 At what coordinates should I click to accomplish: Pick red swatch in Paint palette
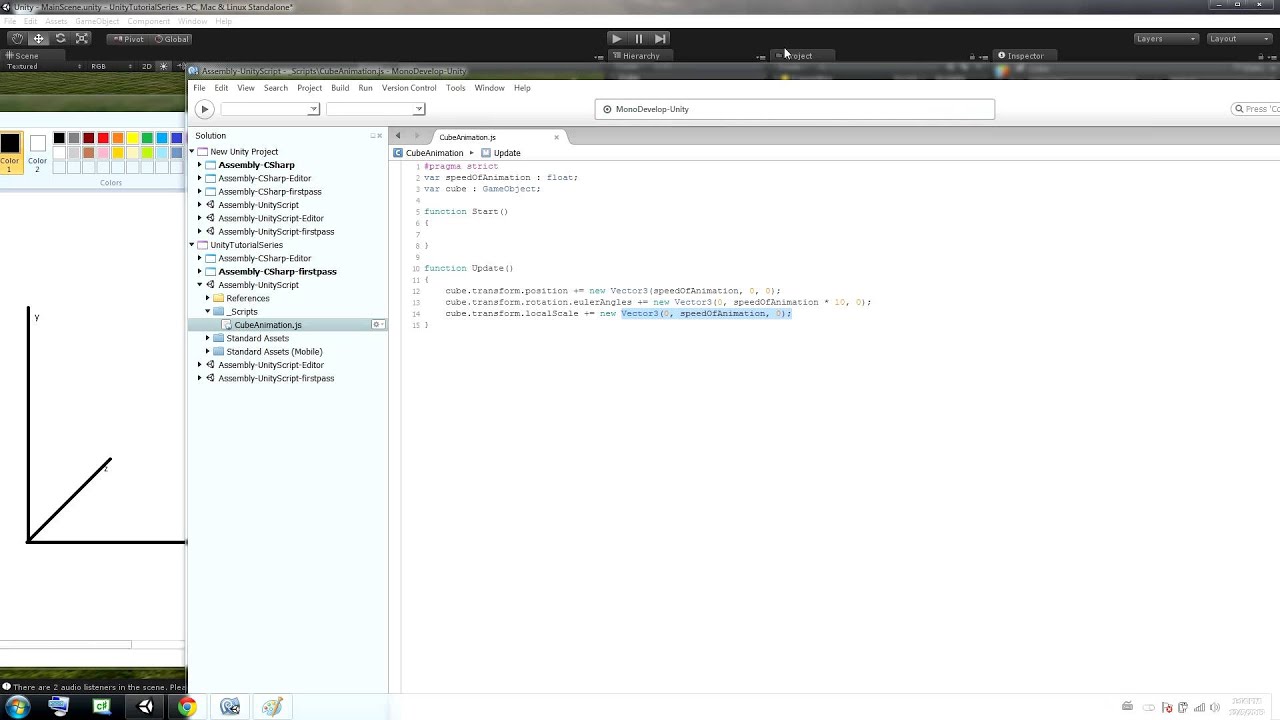click(103, 138)
